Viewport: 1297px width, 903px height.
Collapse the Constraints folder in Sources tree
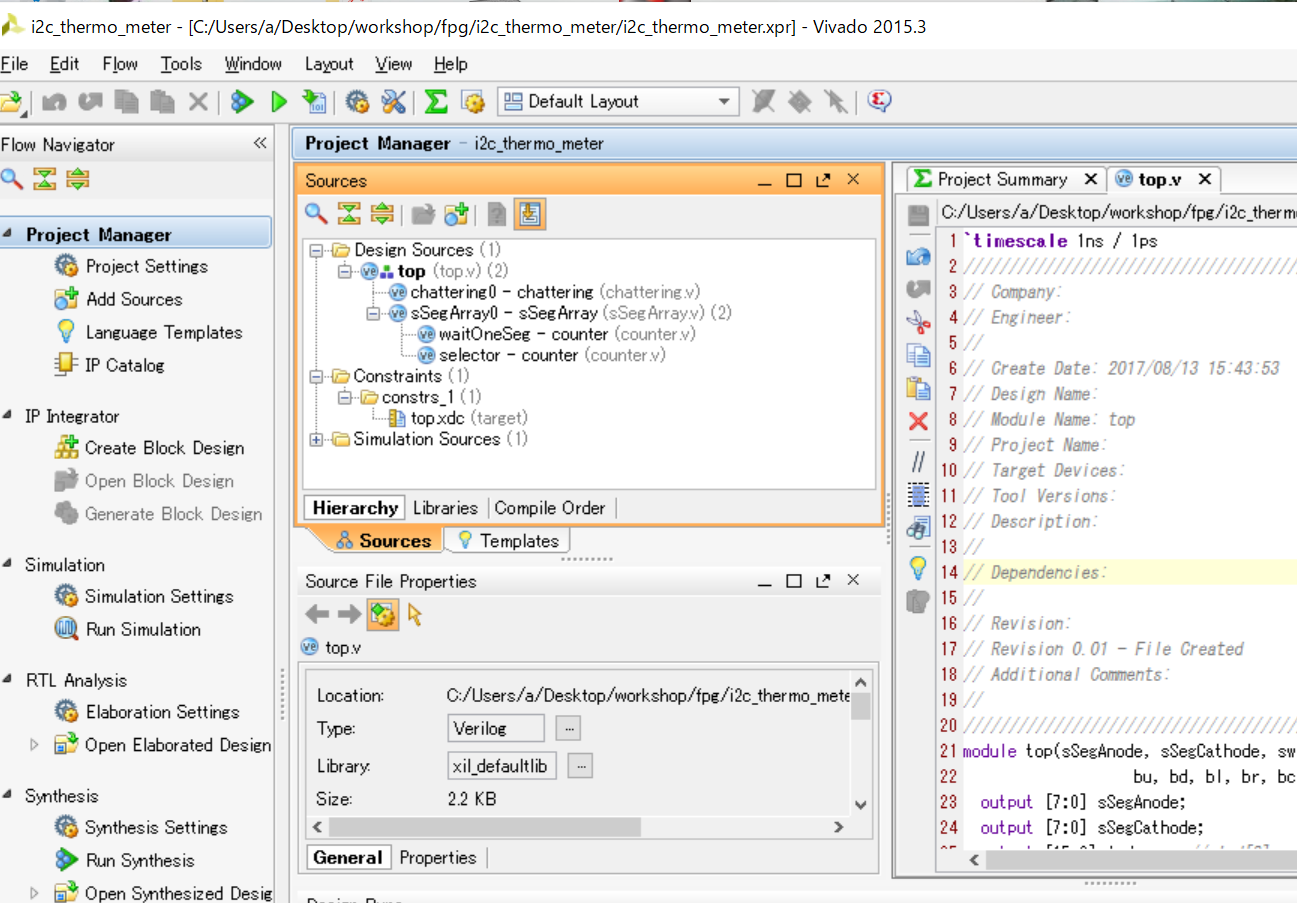317,377
